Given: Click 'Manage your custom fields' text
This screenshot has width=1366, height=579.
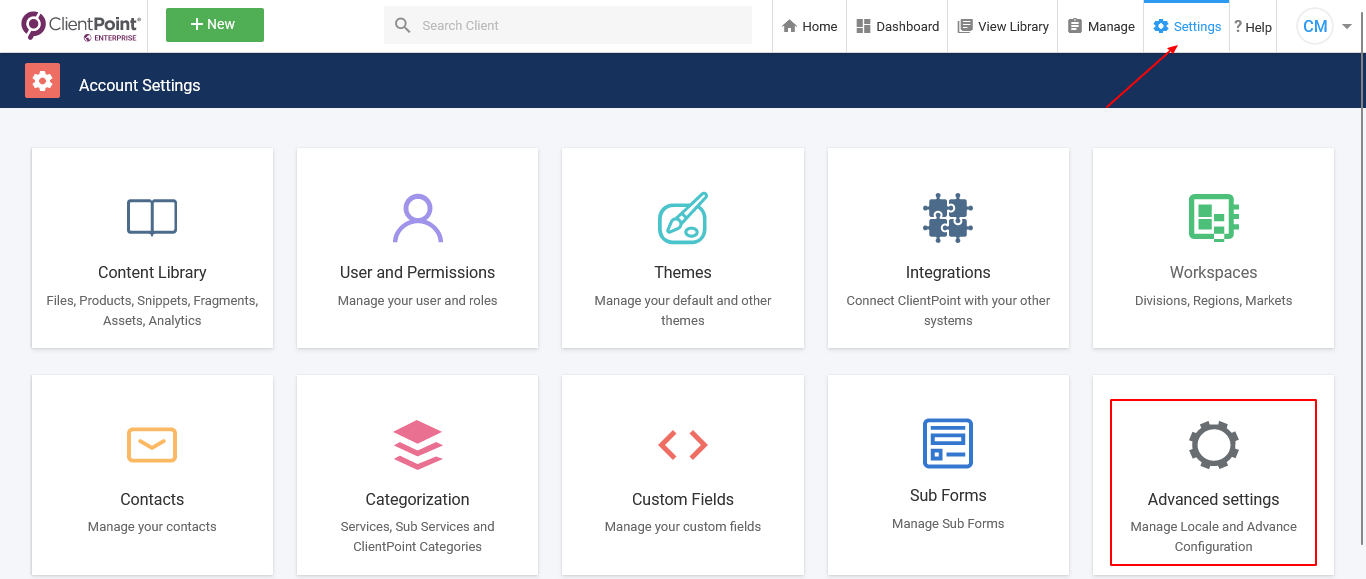Looking at the screenshot, I should tap(683, 526).
